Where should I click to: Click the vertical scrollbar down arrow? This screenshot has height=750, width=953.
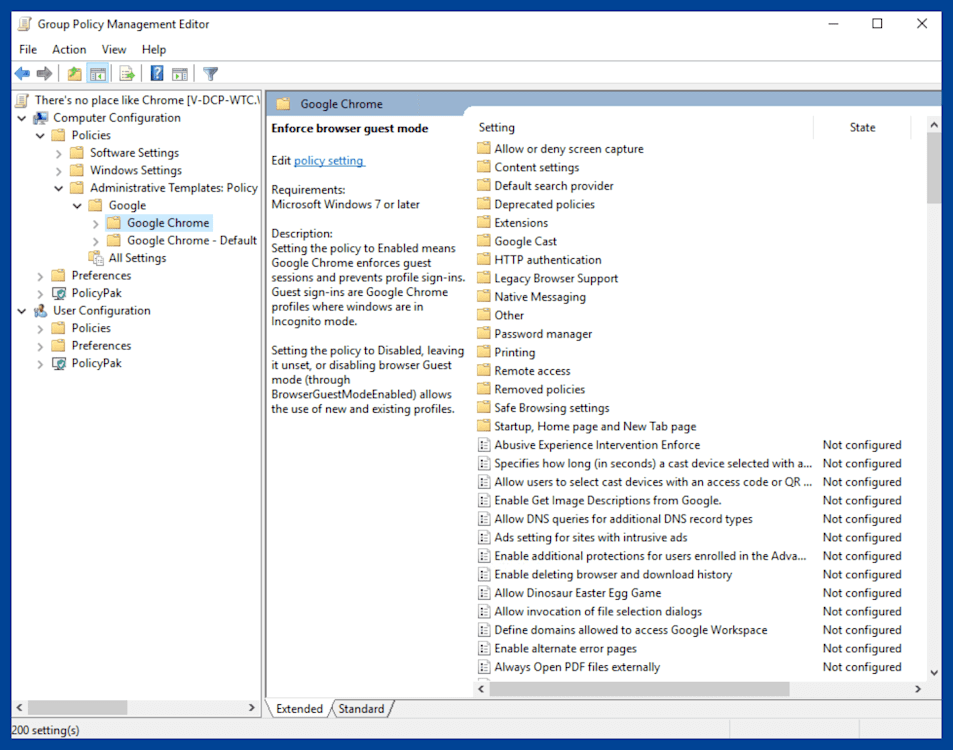coord(933,671)
